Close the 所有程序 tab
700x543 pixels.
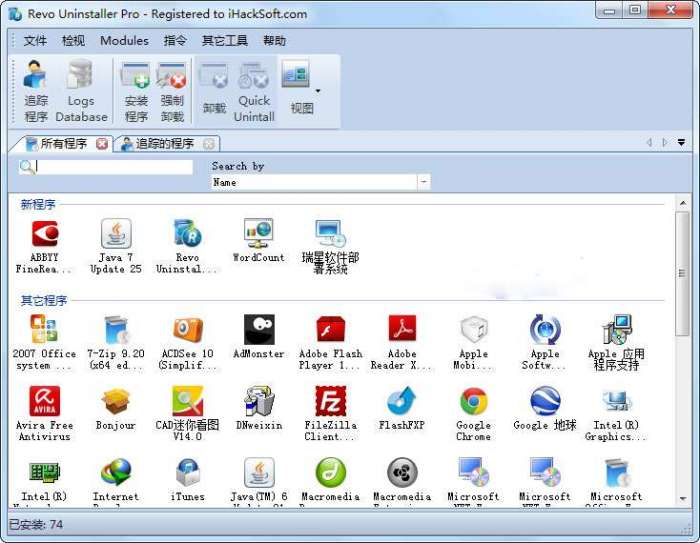102,144
